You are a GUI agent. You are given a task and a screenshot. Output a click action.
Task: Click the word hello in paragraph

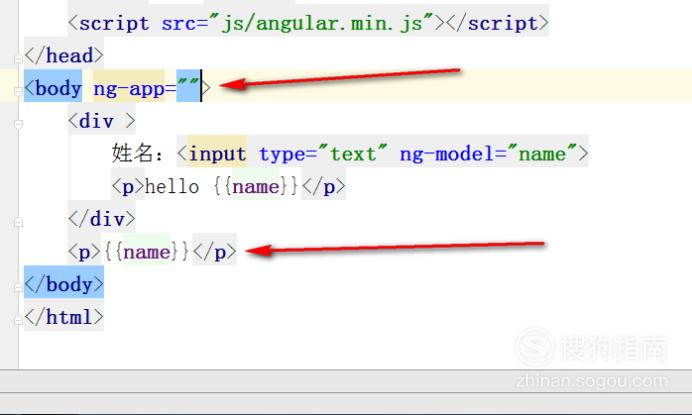172,186
